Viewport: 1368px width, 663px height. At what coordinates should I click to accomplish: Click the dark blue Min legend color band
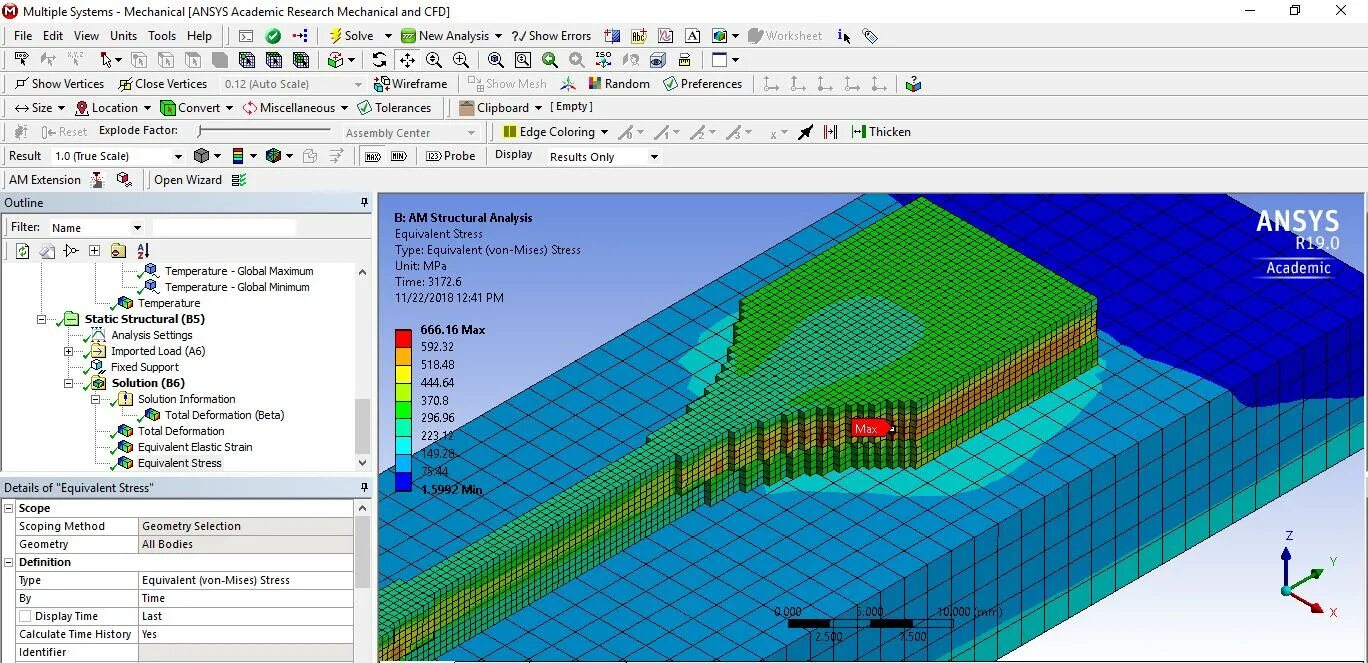[403, 482]
